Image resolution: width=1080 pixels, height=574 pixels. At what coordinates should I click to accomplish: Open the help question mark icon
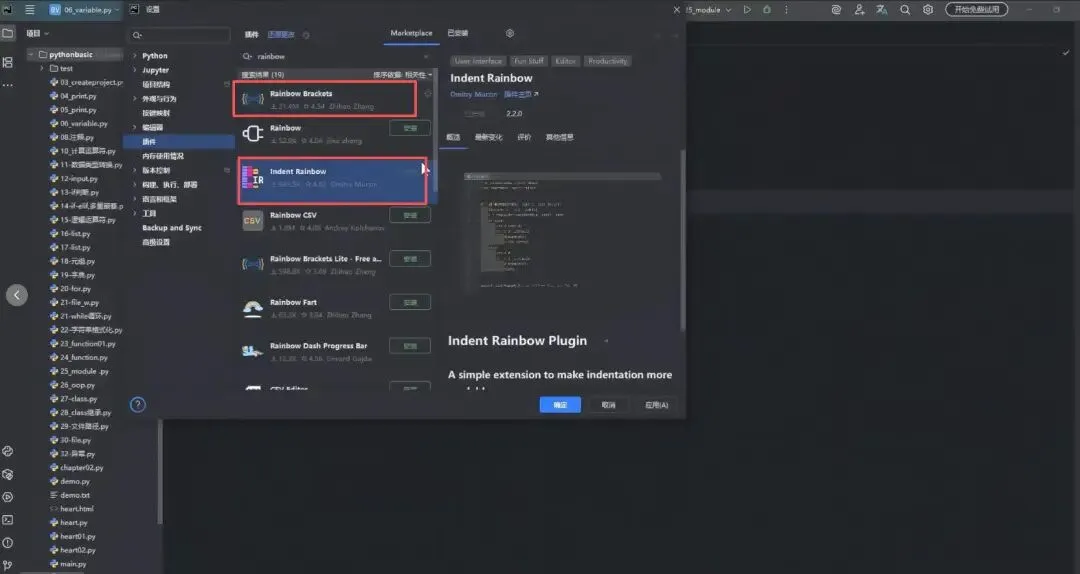[x=138, y=404]
